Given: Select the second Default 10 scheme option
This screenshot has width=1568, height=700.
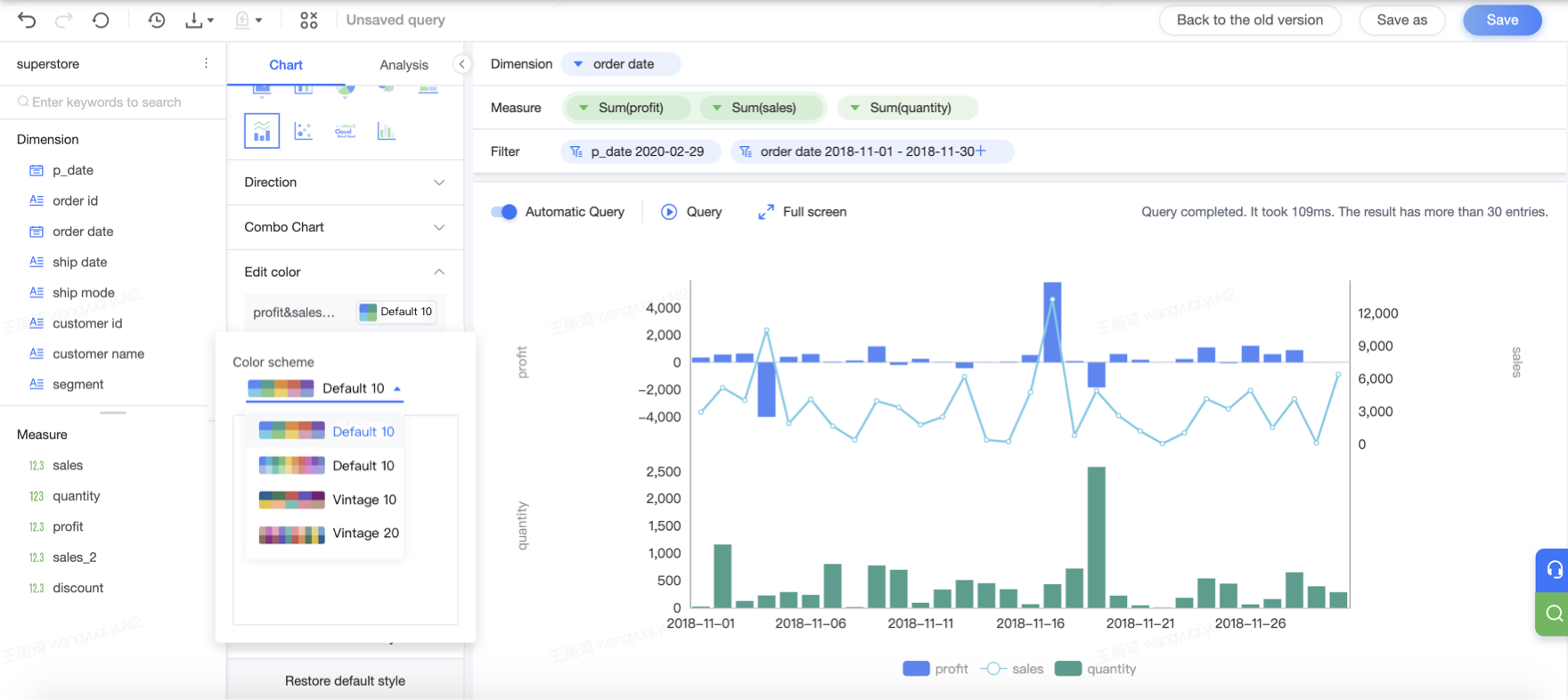Looking at the screenshot, I should [x=325, y=466].
